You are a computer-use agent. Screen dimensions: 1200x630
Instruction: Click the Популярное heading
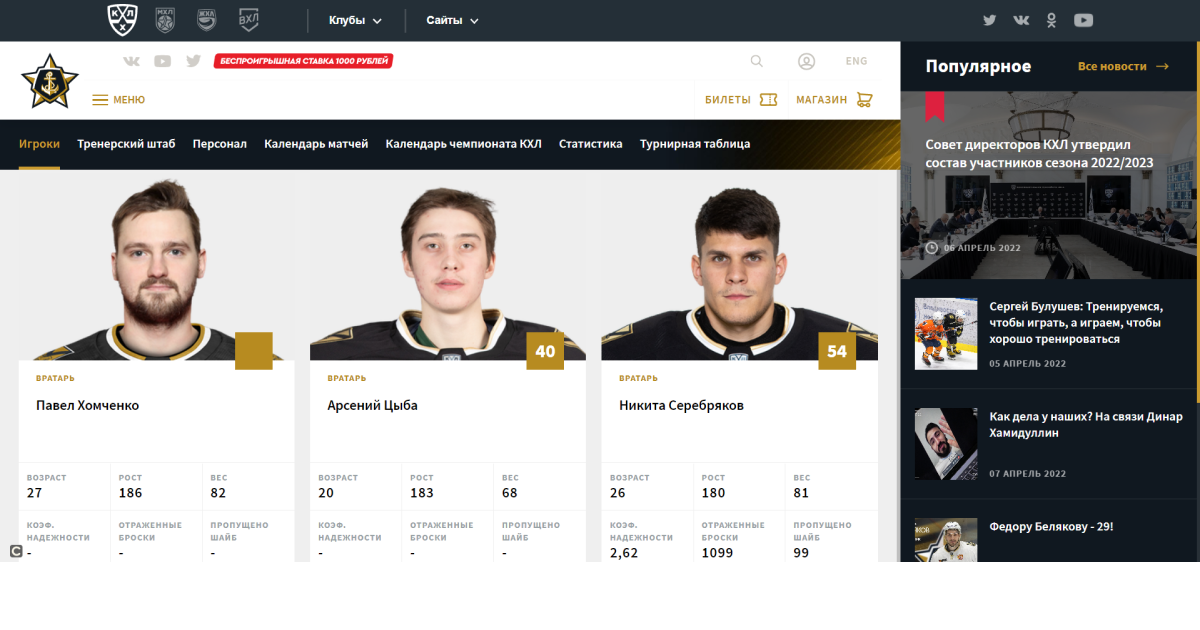978,67
